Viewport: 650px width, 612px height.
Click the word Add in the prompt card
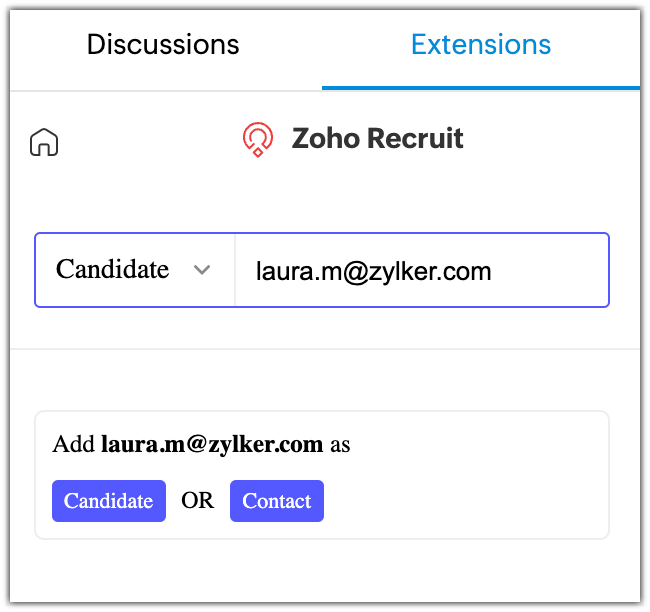73,444
